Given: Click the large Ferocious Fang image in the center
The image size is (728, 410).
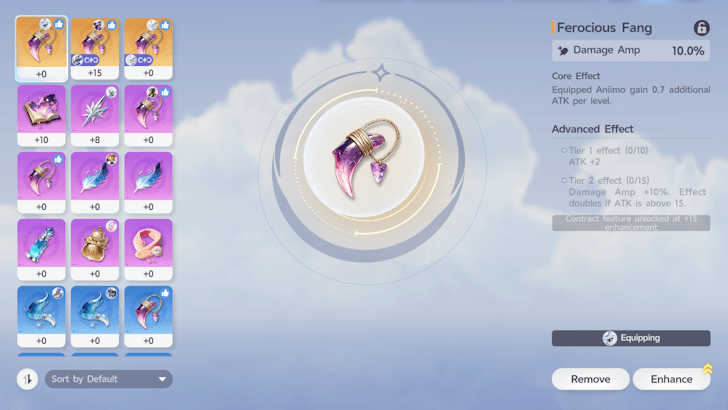Looking at the screenshot, I should pyautogui.click(x=366, y=158).
